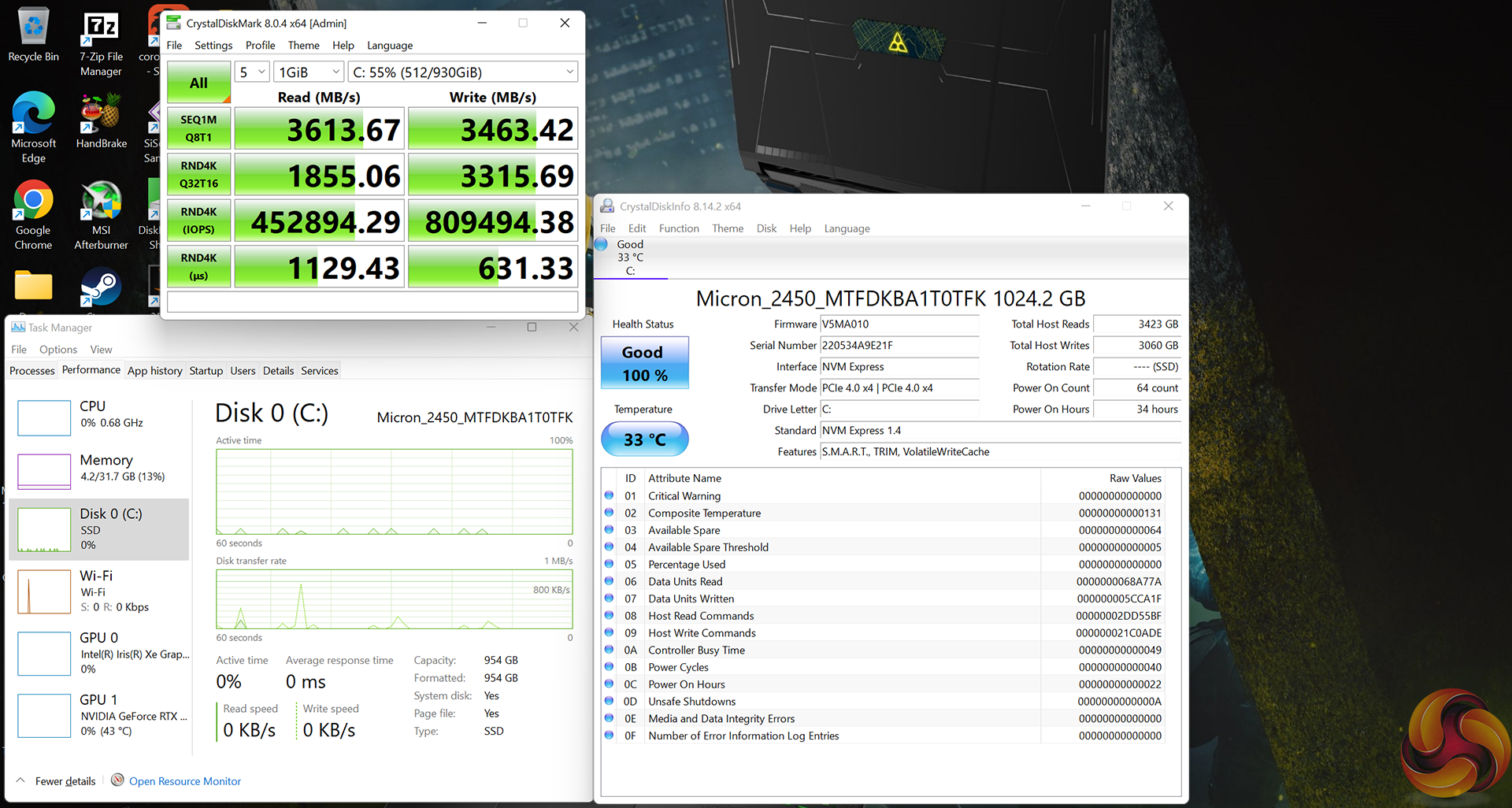Switch to the Startup tab in Task Manager
Image resolution: width=1512 pixels, height=808 pixels.
[x=206, y=371]
